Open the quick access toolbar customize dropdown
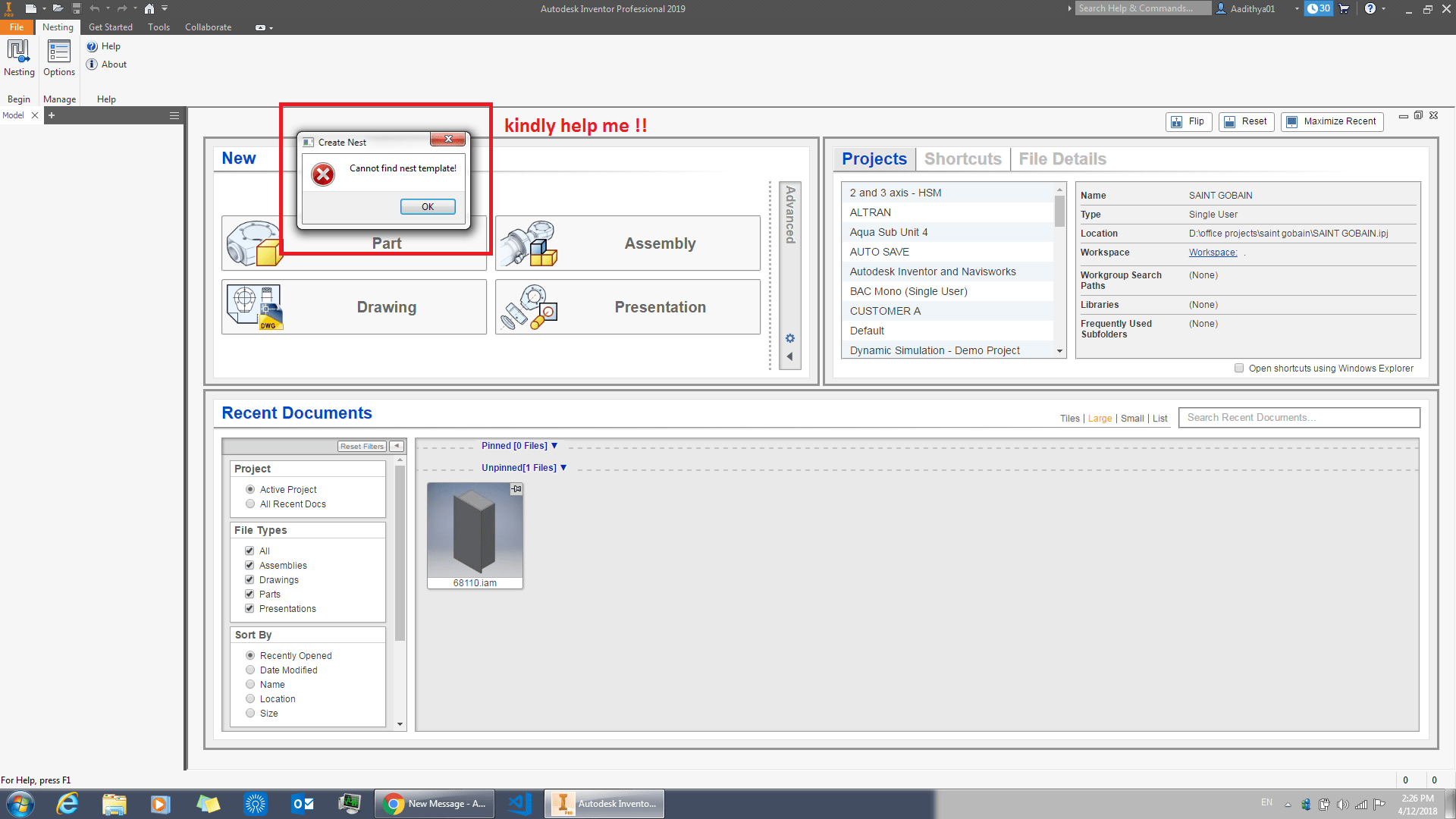1456x819 pixels. [165, 8]
